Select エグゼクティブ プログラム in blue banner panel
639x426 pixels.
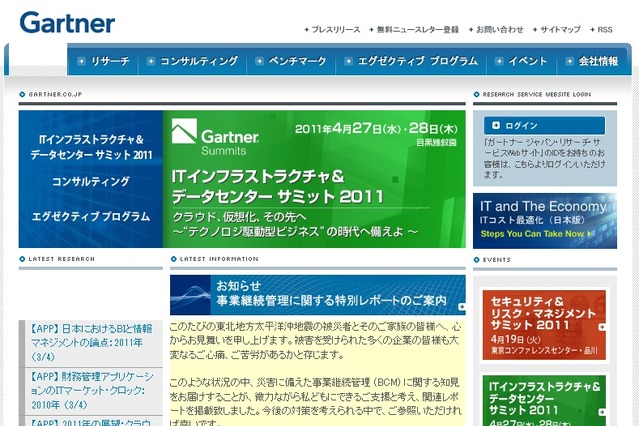pos(91,216)
